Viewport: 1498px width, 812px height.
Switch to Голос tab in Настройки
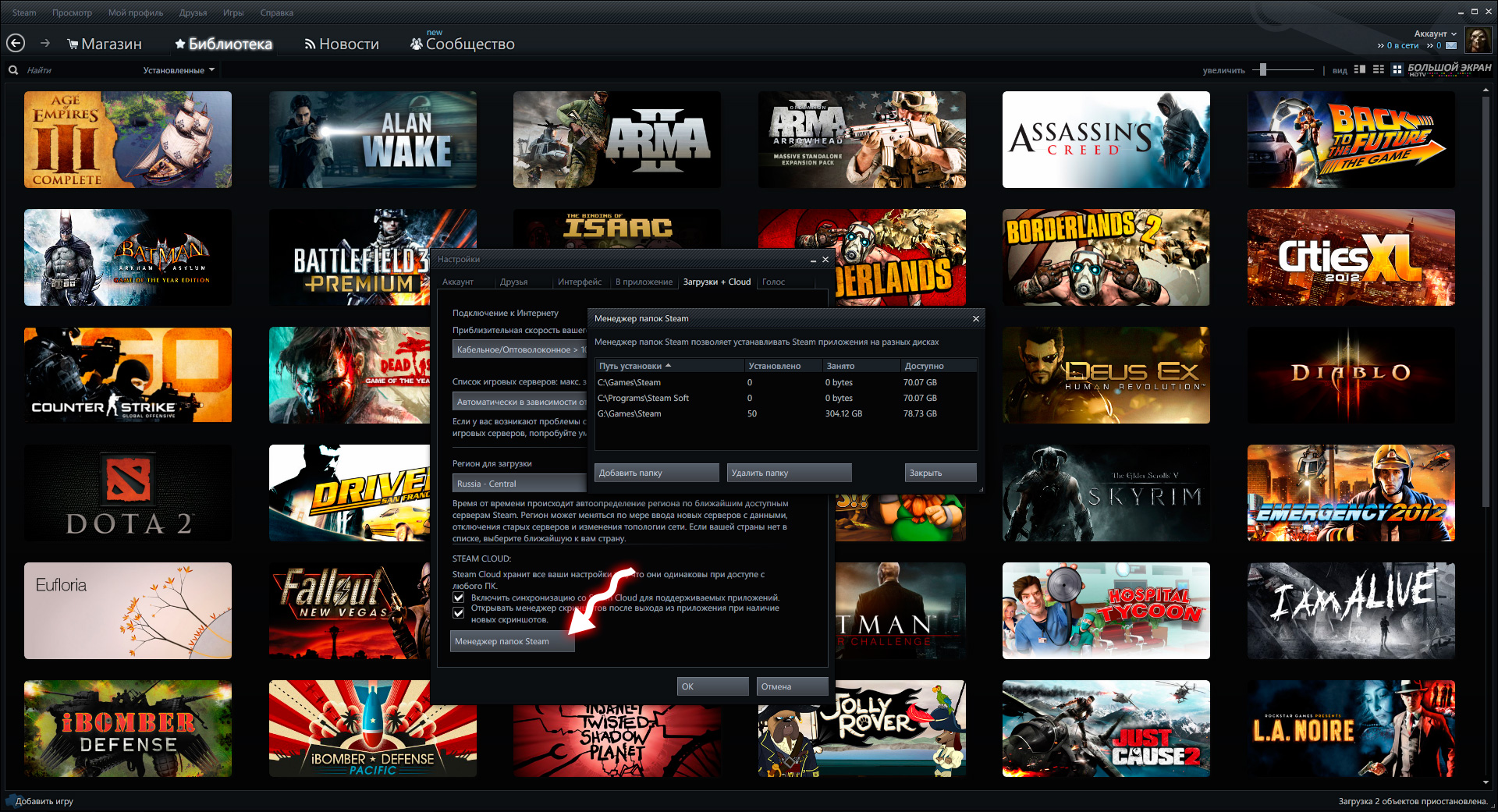773,282
